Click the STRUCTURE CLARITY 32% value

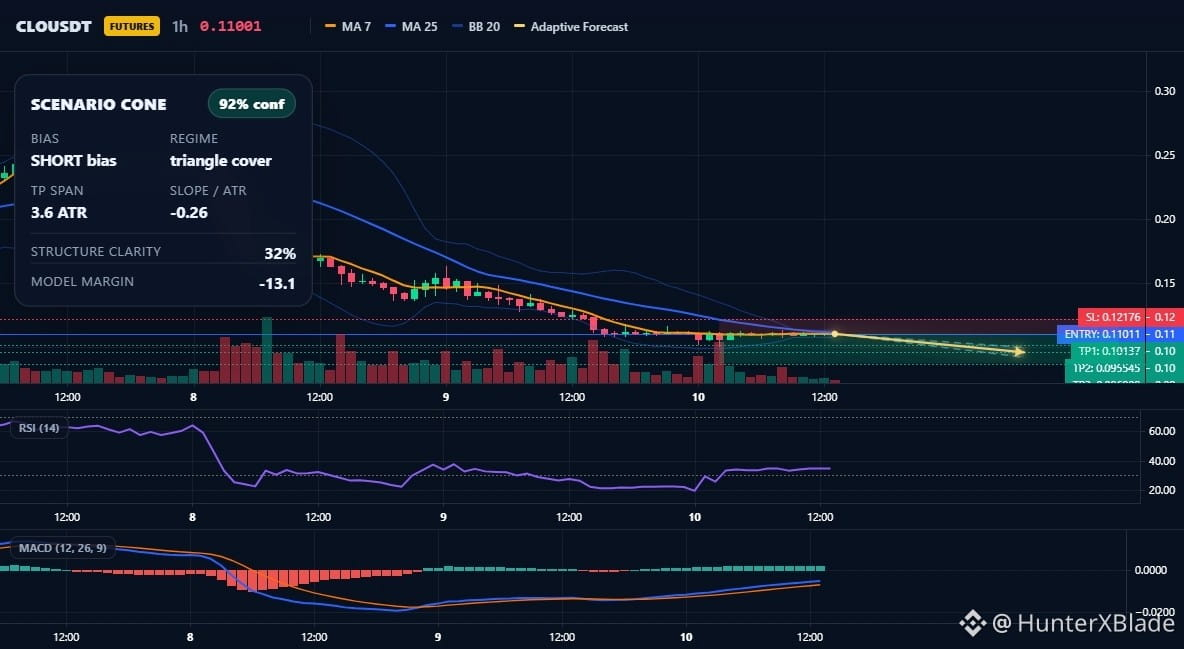280,254
